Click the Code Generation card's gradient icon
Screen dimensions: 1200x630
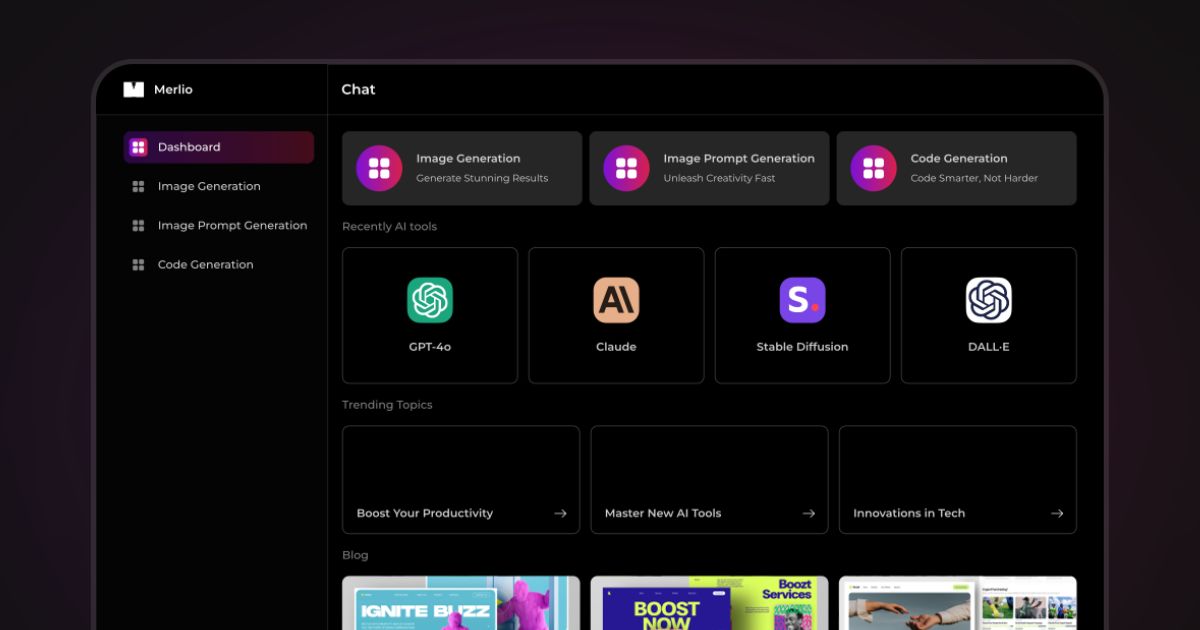[x=874, y=168]
